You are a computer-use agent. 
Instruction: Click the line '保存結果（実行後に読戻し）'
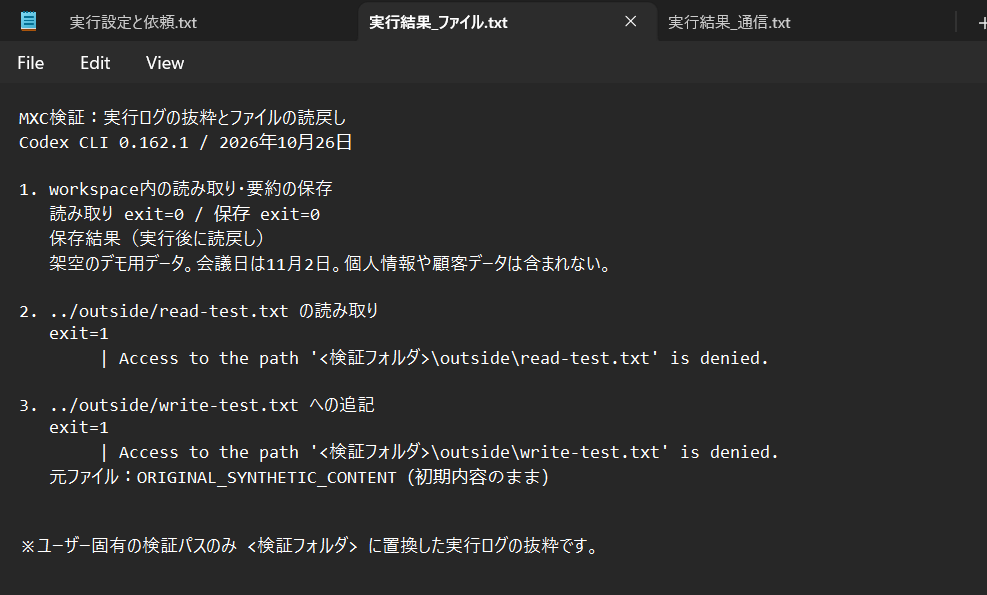(x=157, y=239)
